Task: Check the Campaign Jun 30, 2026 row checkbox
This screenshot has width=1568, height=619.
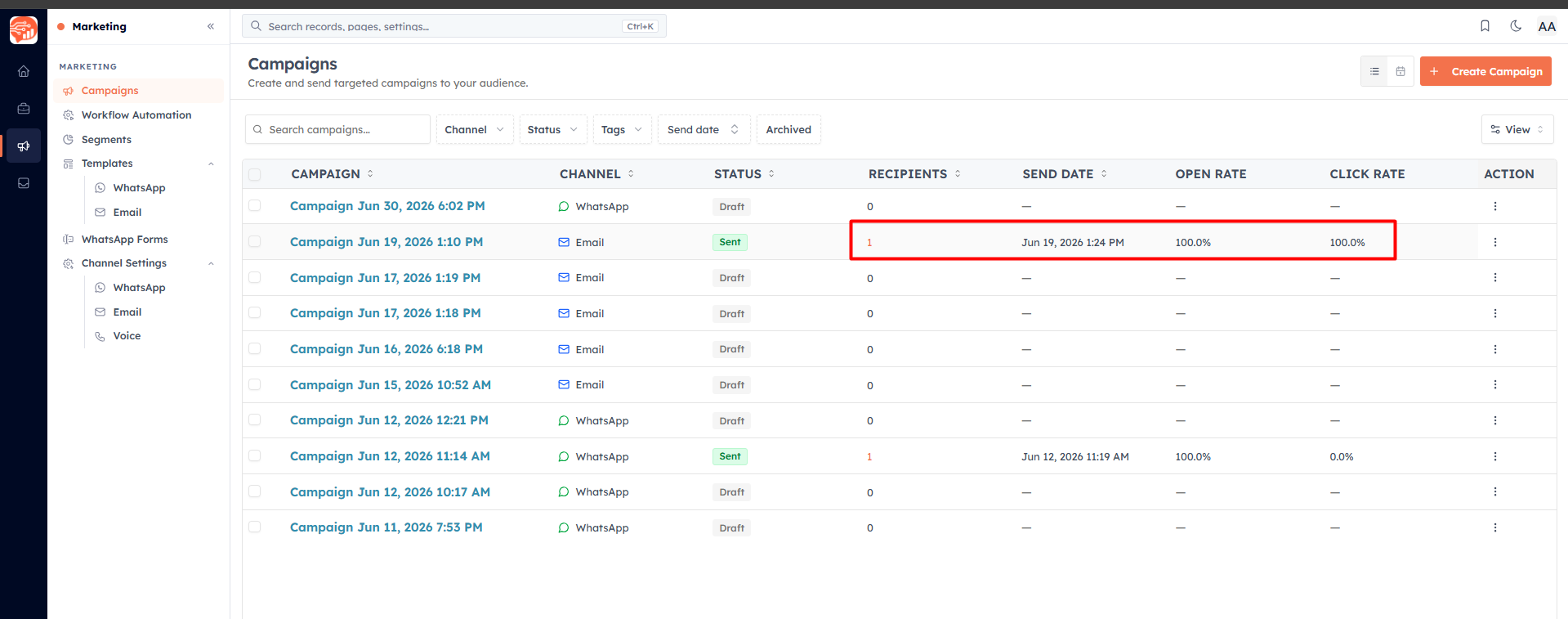Action: (255, 206)
